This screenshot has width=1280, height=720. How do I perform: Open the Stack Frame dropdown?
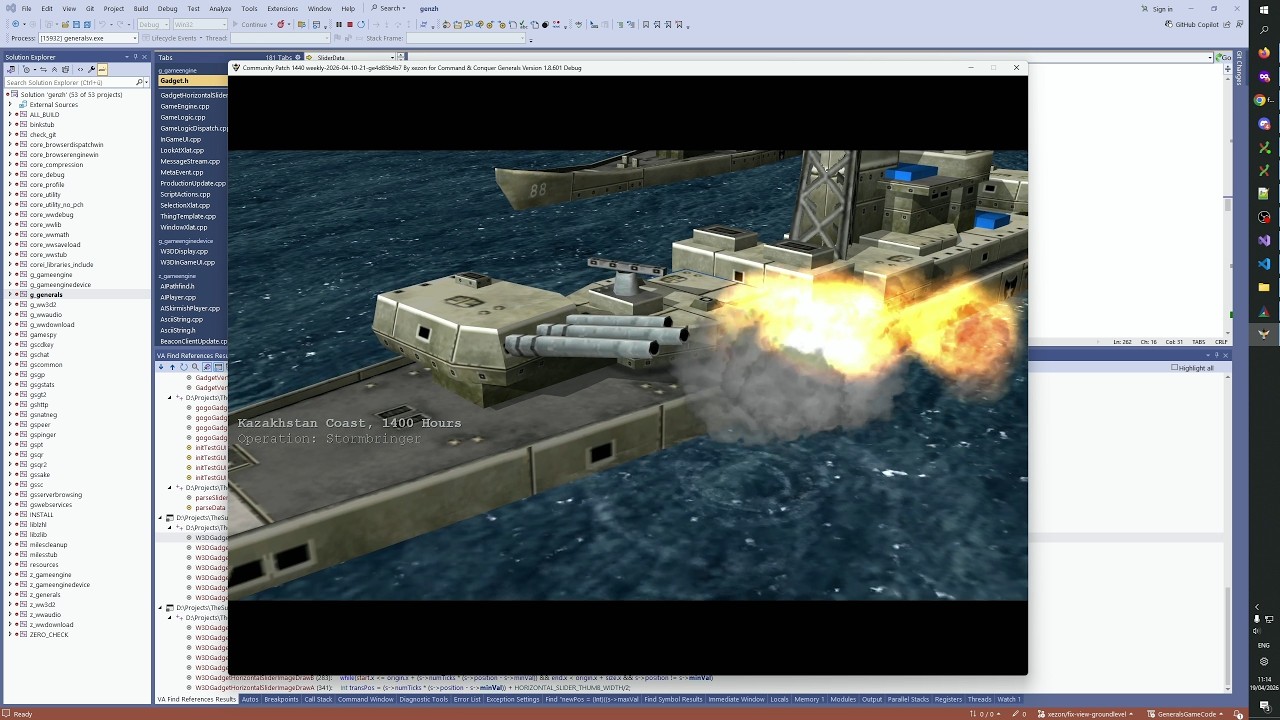coord(465,38)
